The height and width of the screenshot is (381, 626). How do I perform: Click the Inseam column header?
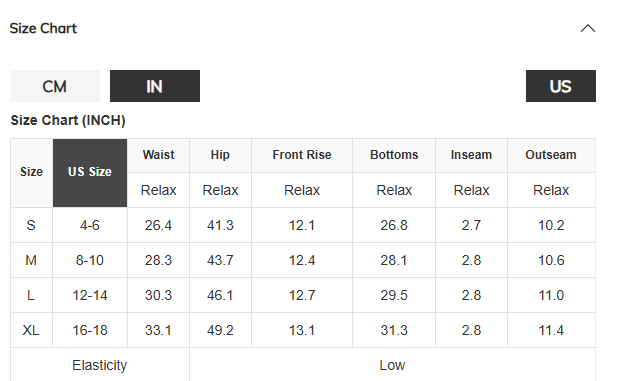471,155
